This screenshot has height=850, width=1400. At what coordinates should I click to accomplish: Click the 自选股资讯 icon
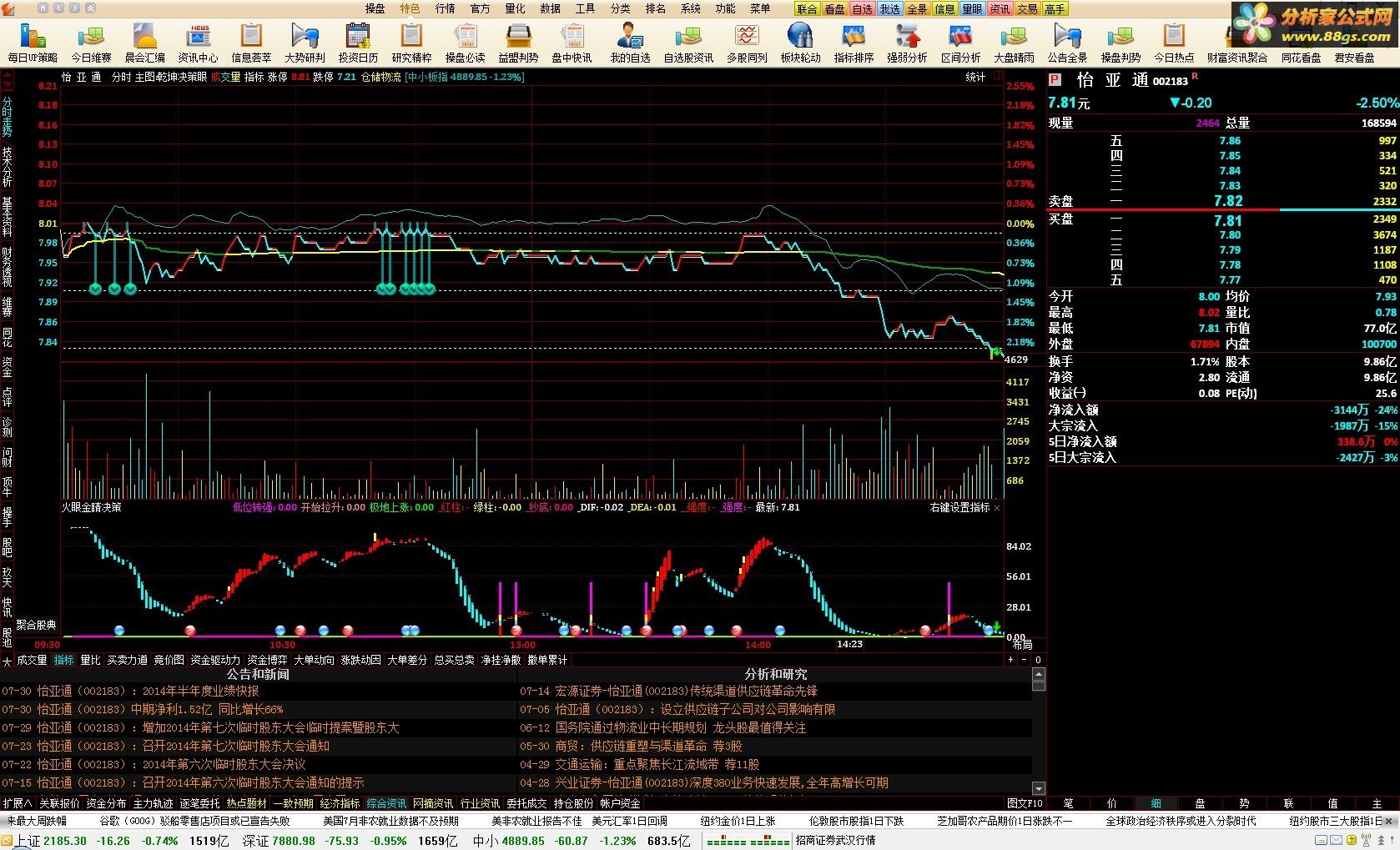(x=688, y=43)
